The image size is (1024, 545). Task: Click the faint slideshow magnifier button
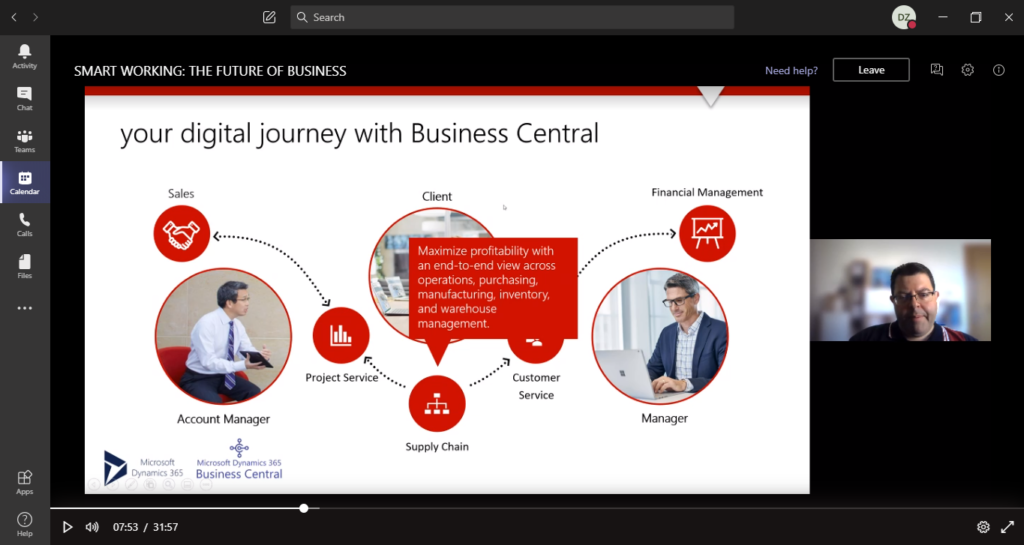point(168,484)
